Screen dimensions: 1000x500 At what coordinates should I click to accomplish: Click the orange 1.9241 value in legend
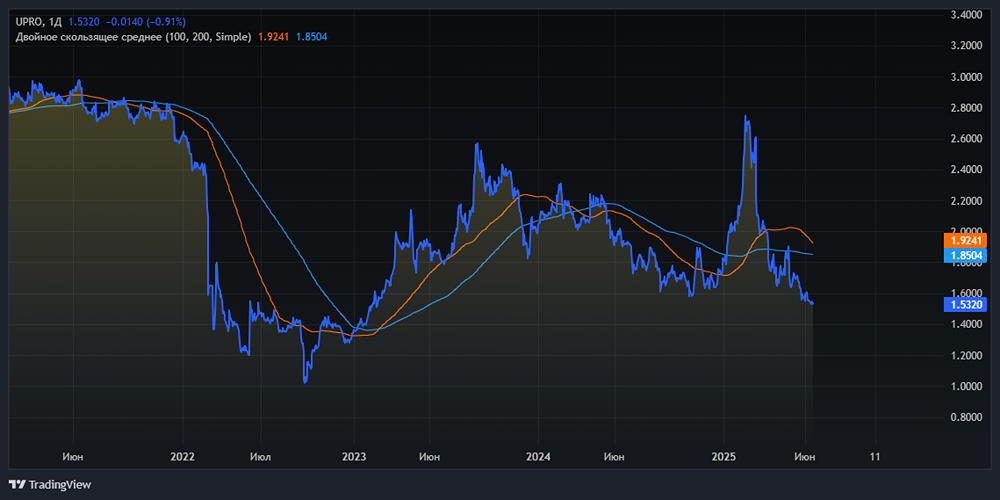tap(274, 37)
